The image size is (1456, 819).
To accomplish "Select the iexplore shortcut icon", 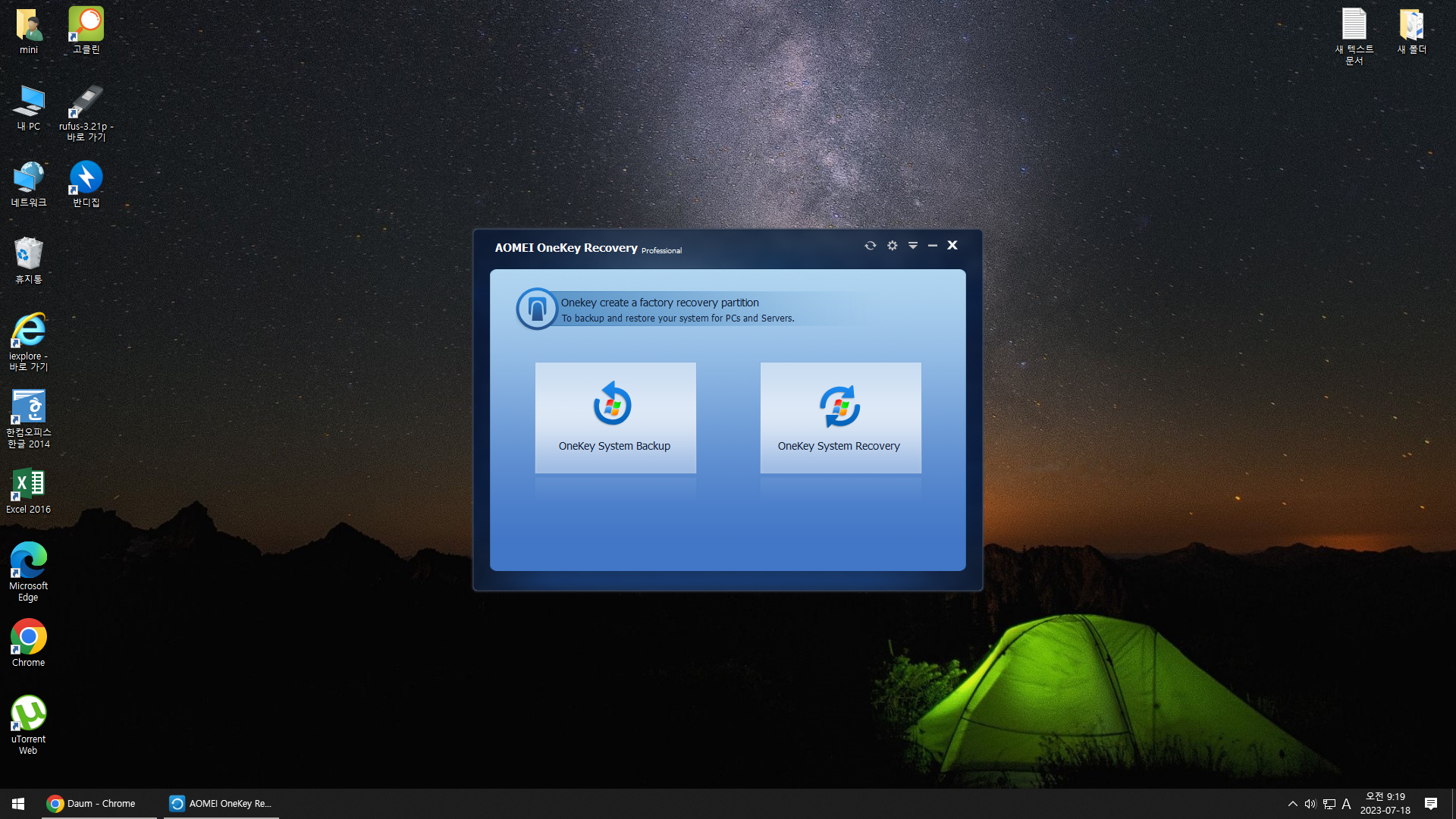I will point(29,342).
